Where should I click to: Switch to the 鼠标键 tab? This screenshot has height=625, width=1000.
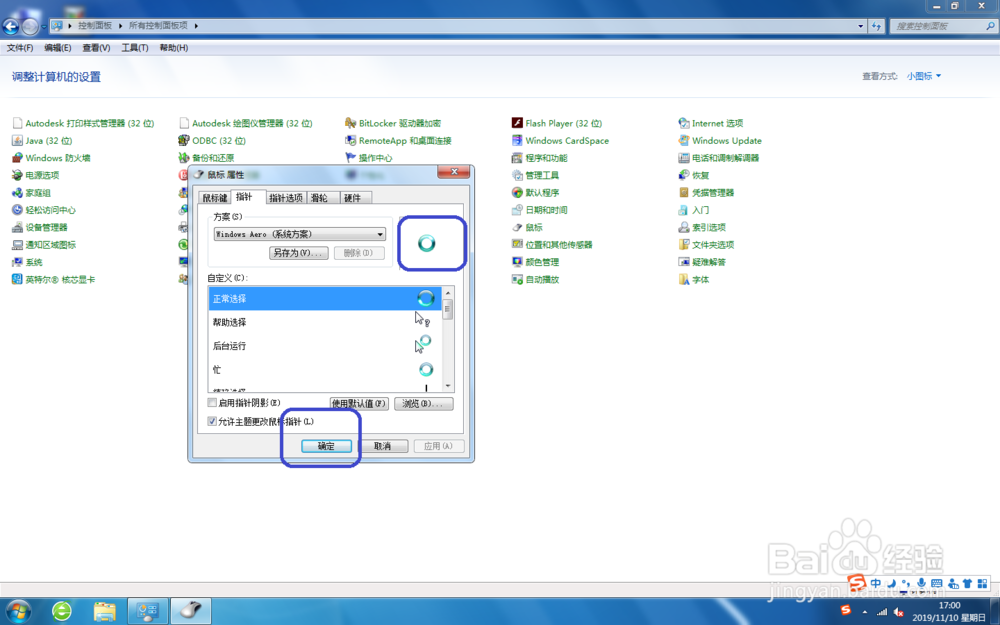[214, 198]
